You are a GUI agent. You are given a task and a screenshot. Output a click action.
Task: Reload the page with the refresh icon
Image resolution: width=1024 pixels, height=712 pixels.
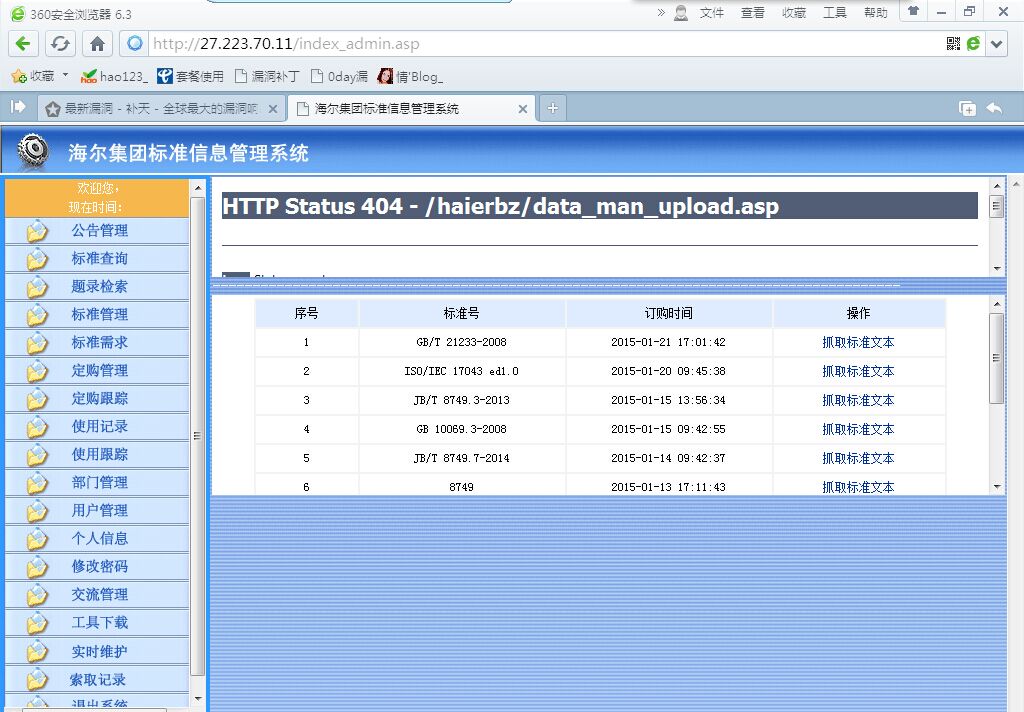60,44
